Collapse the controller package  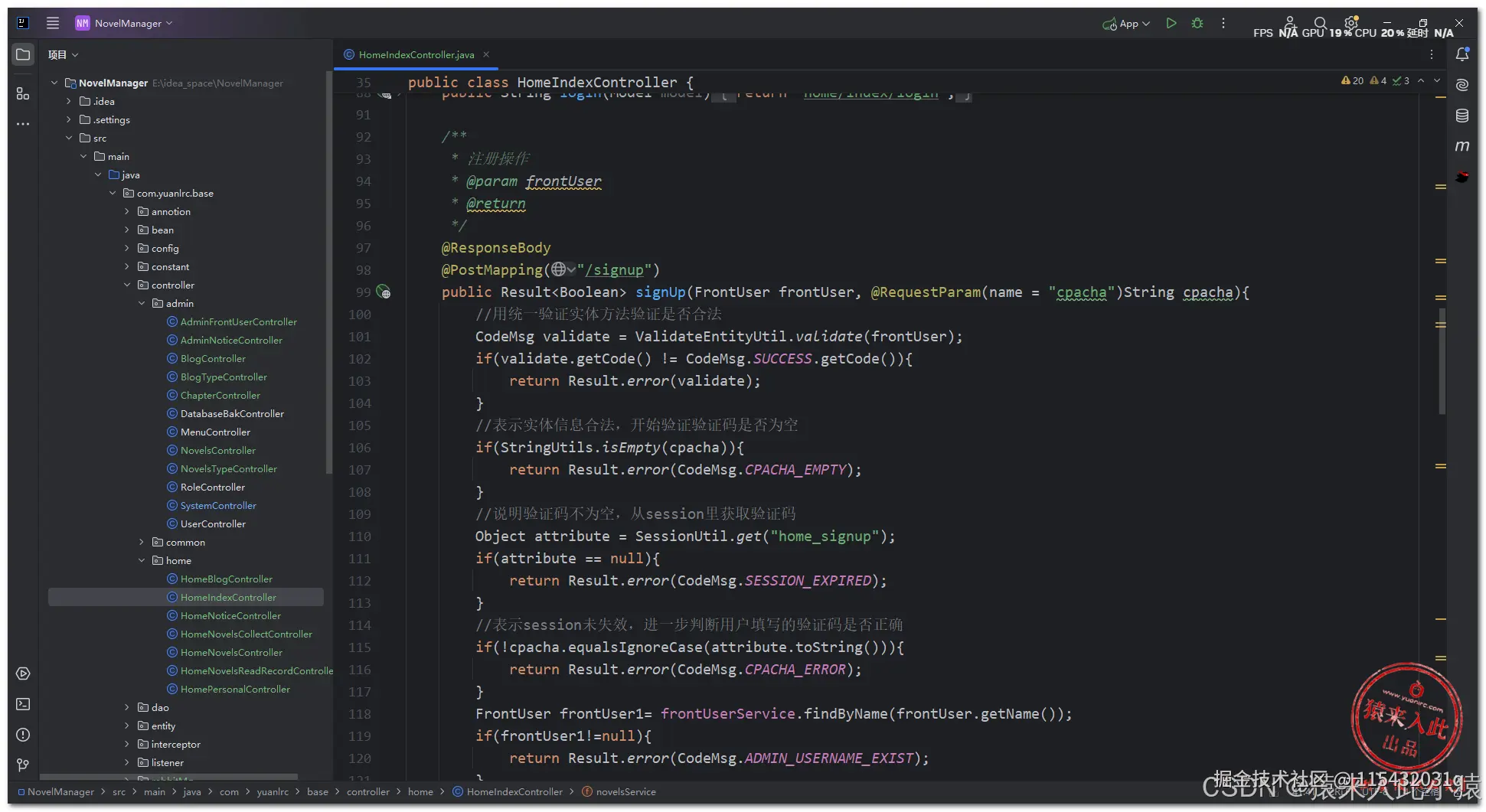(127, 285)
